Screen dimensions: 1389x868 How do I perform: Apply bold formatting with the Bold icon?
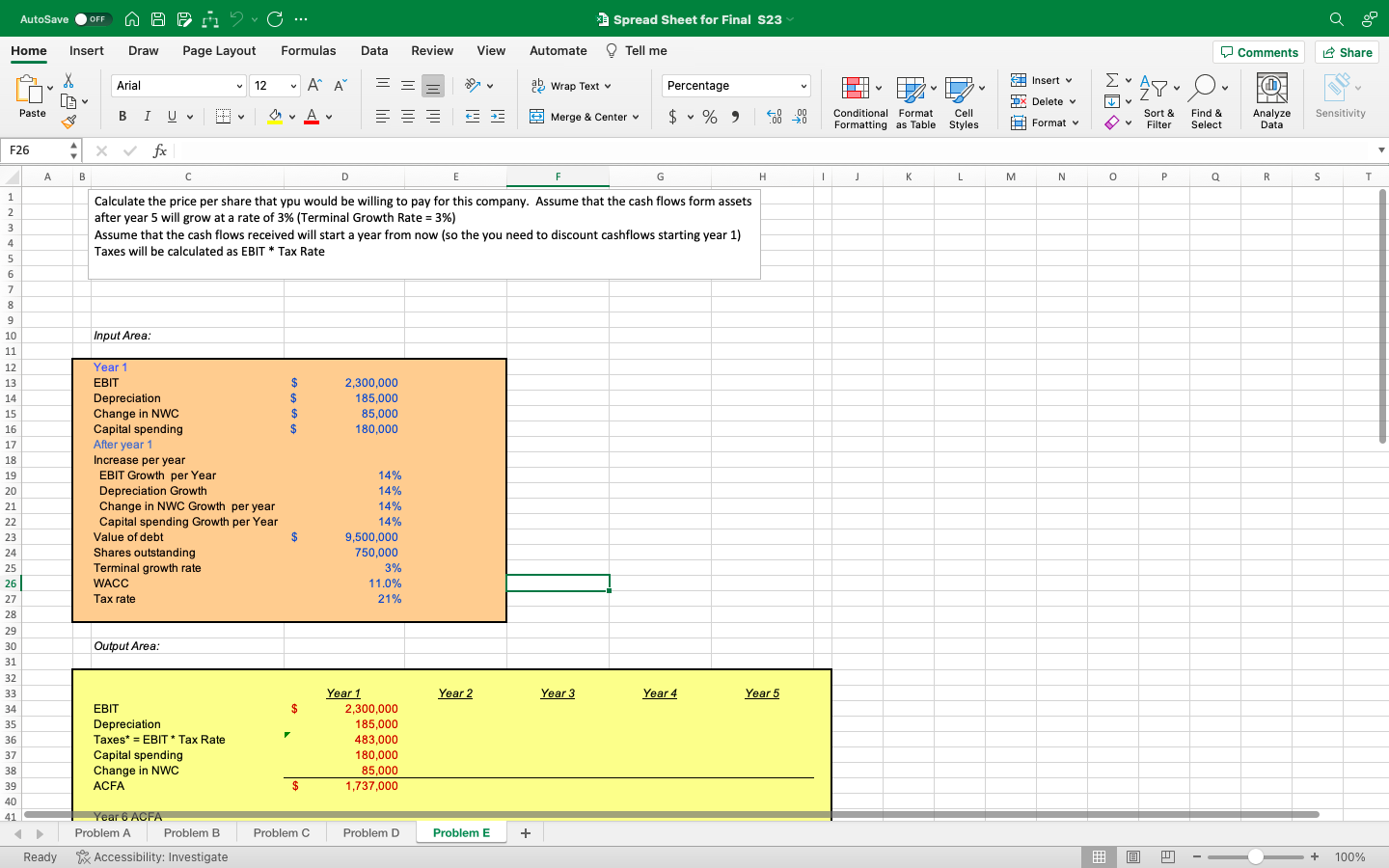coord(122,116)
